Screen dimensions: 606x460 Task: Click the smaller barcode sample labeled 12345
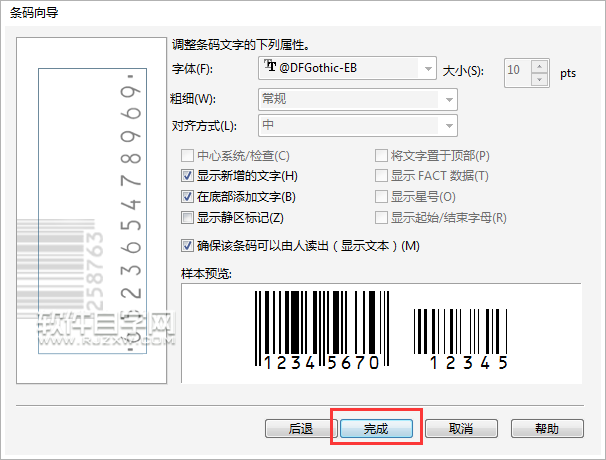[x=460, y=339]
